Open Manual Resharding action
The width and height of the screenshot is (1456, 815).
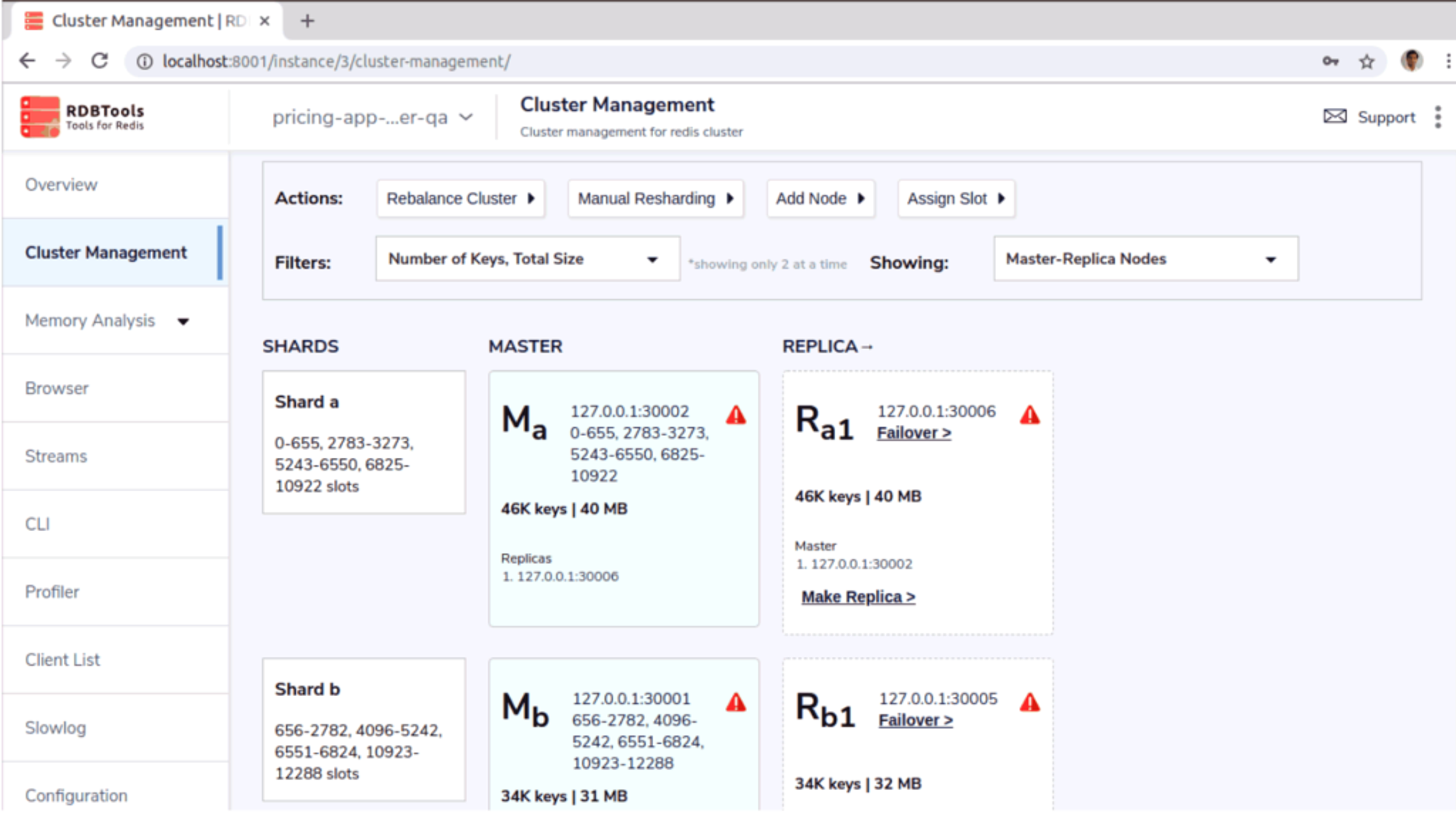pos(655,198)
